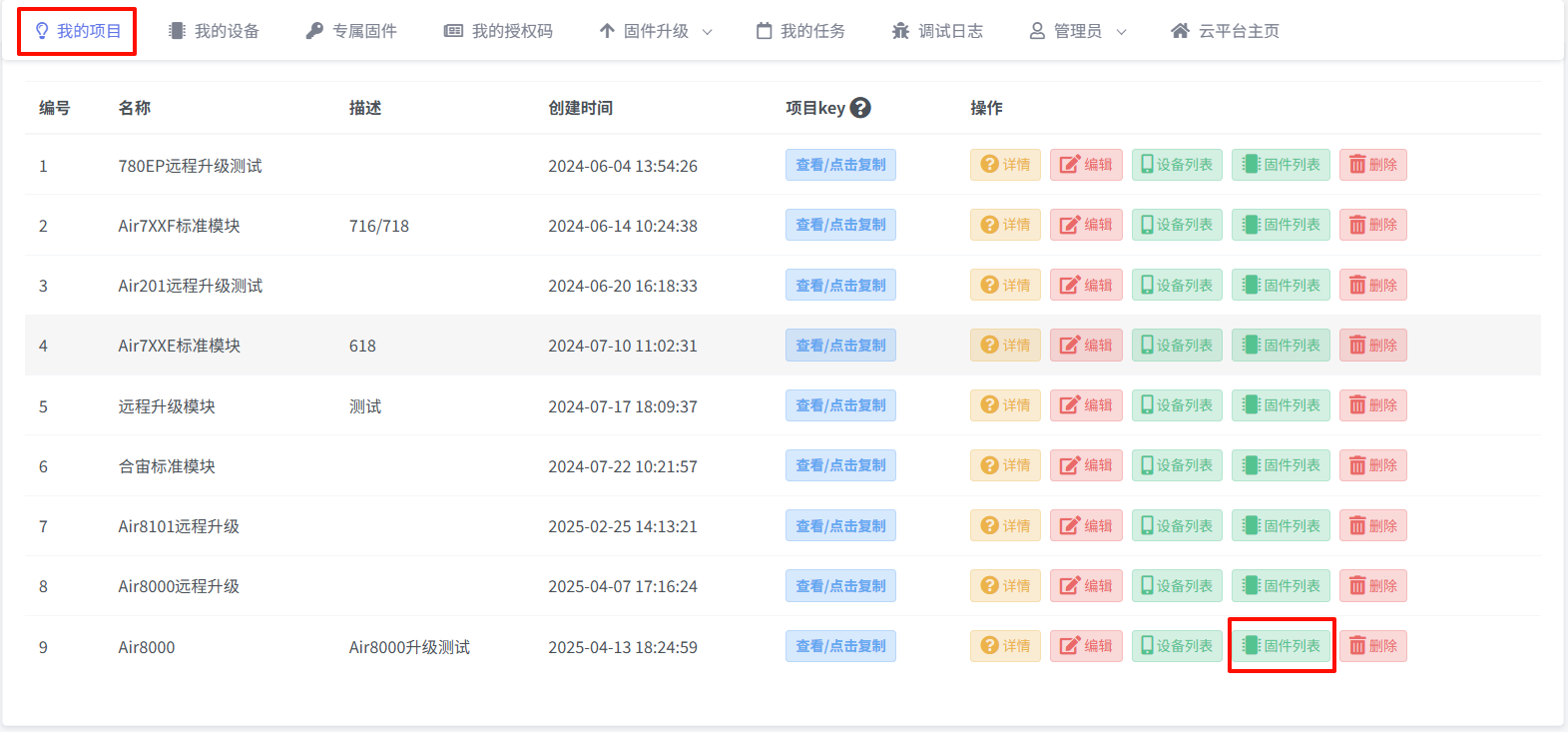Open 固件列表 for Air201远程升级测试

[1281, 285]
